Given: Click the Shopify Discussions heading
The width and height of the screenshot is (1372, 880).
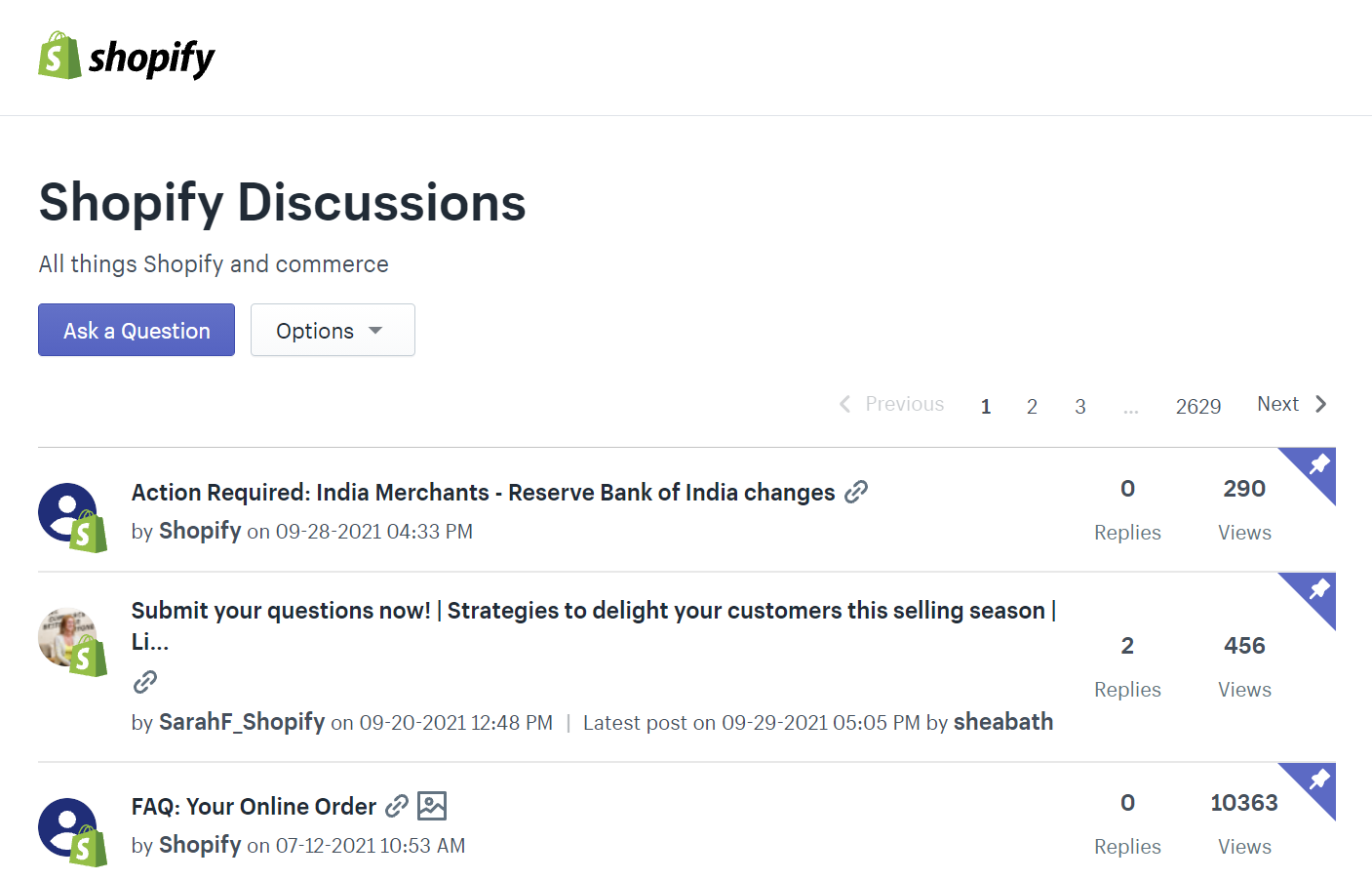Looking at the screenshot, I should 283,204.
